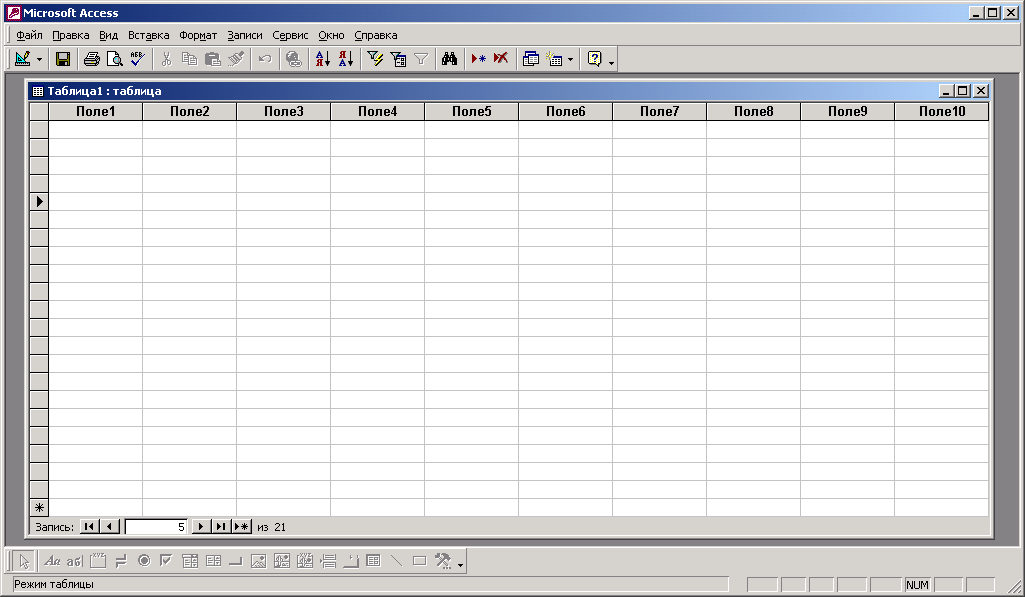Delete the record with the red X icon
This screenshot has width=1025, height=597.
click(x=501, y=59)
